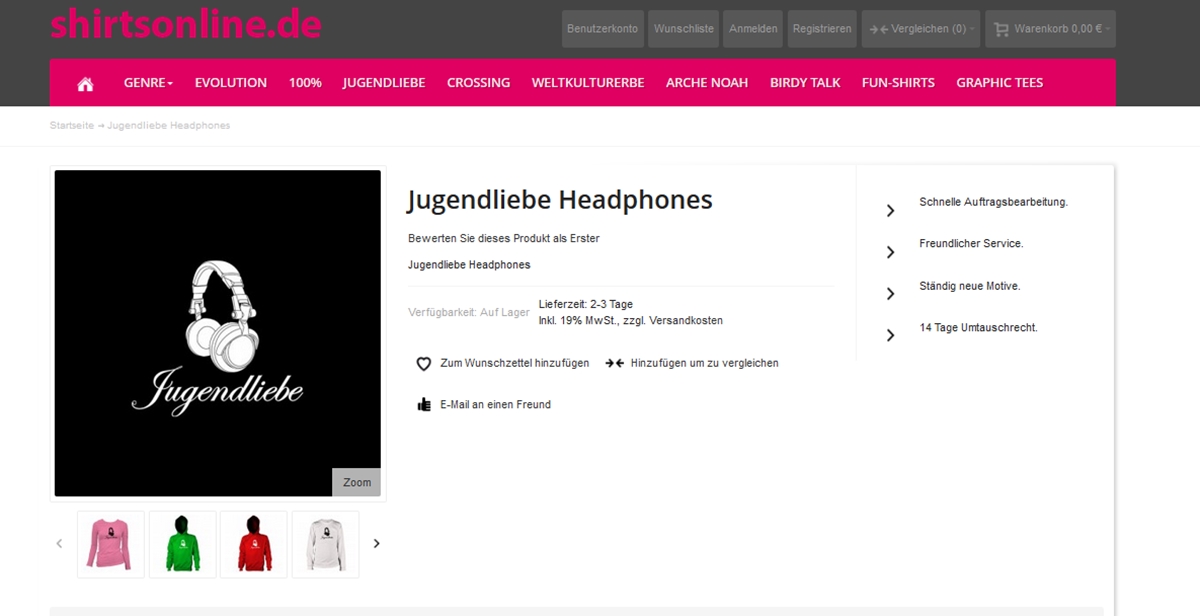
Task: Go to the home page icon
Action: click(85, 83)
